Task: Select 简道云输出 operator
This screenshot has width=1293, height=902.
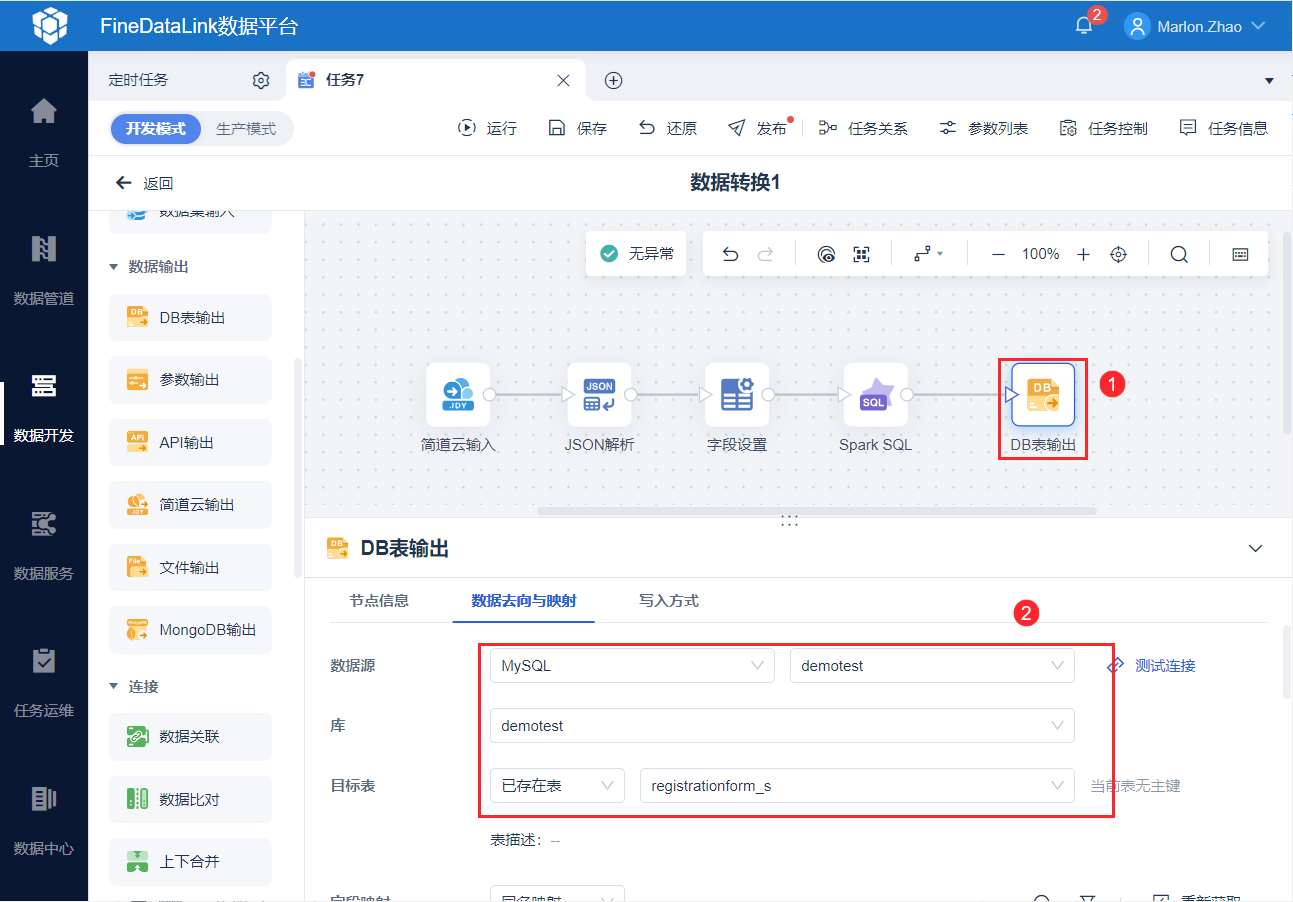Action: click(x=190, y=505)
